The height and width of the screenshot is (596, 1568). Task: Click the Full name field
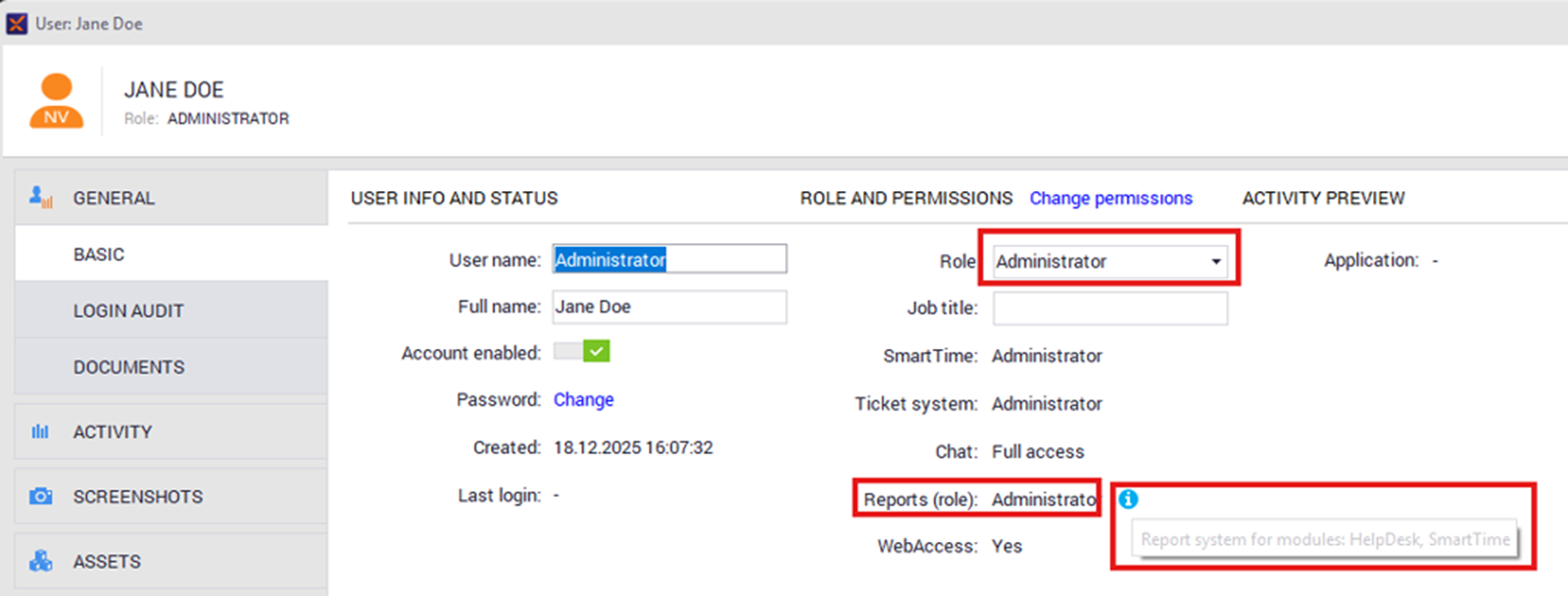coord(668,307)
